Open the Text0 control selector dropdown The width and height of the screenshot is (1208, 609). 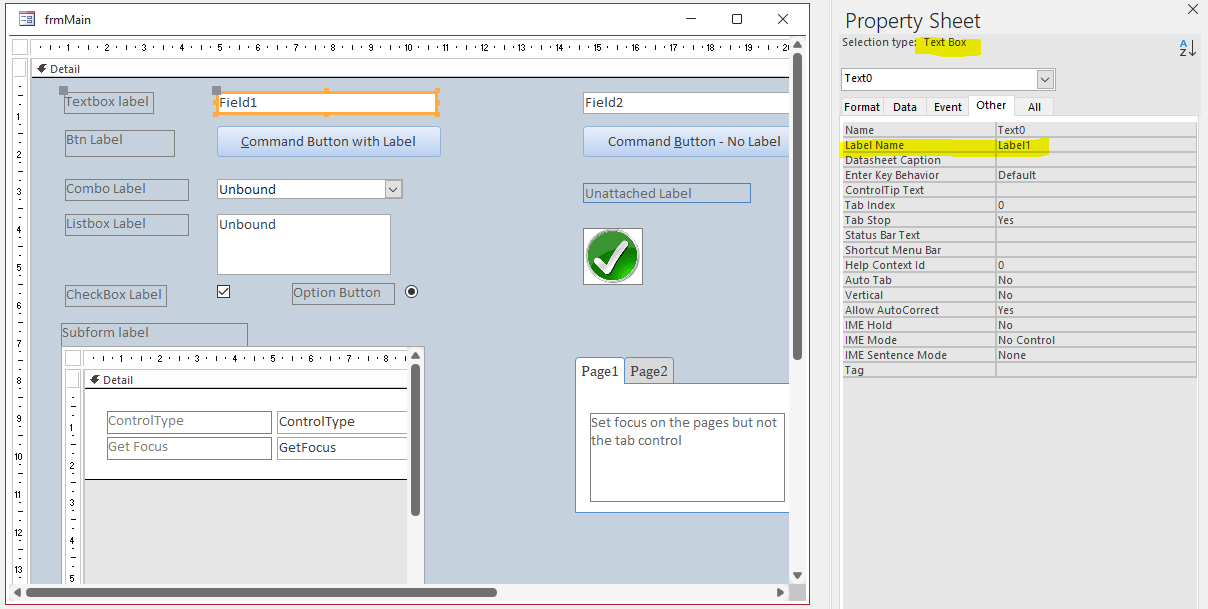click(x=1044, y=79)
